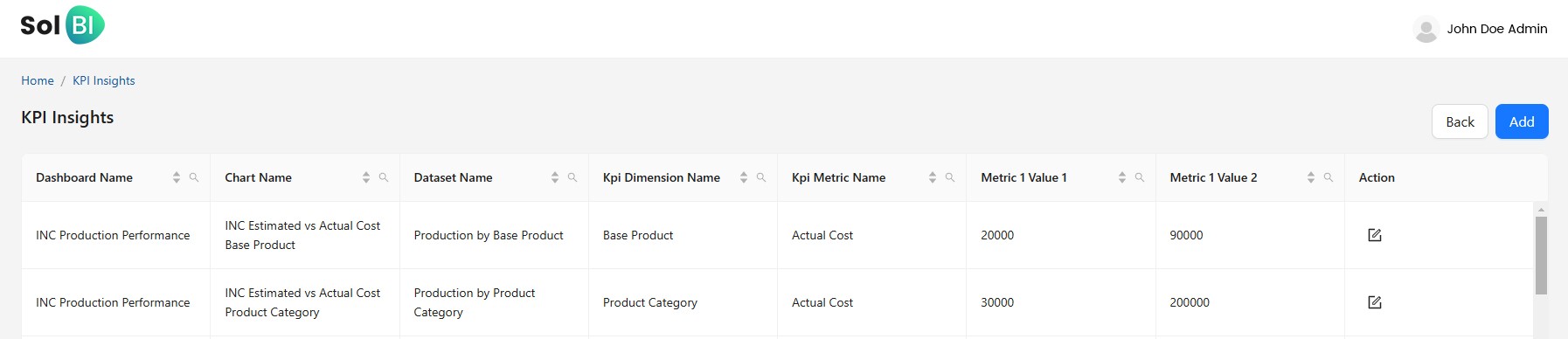
Task: Sort by Chart Name column
Action: pyautogui.click(x=366, y=177)
